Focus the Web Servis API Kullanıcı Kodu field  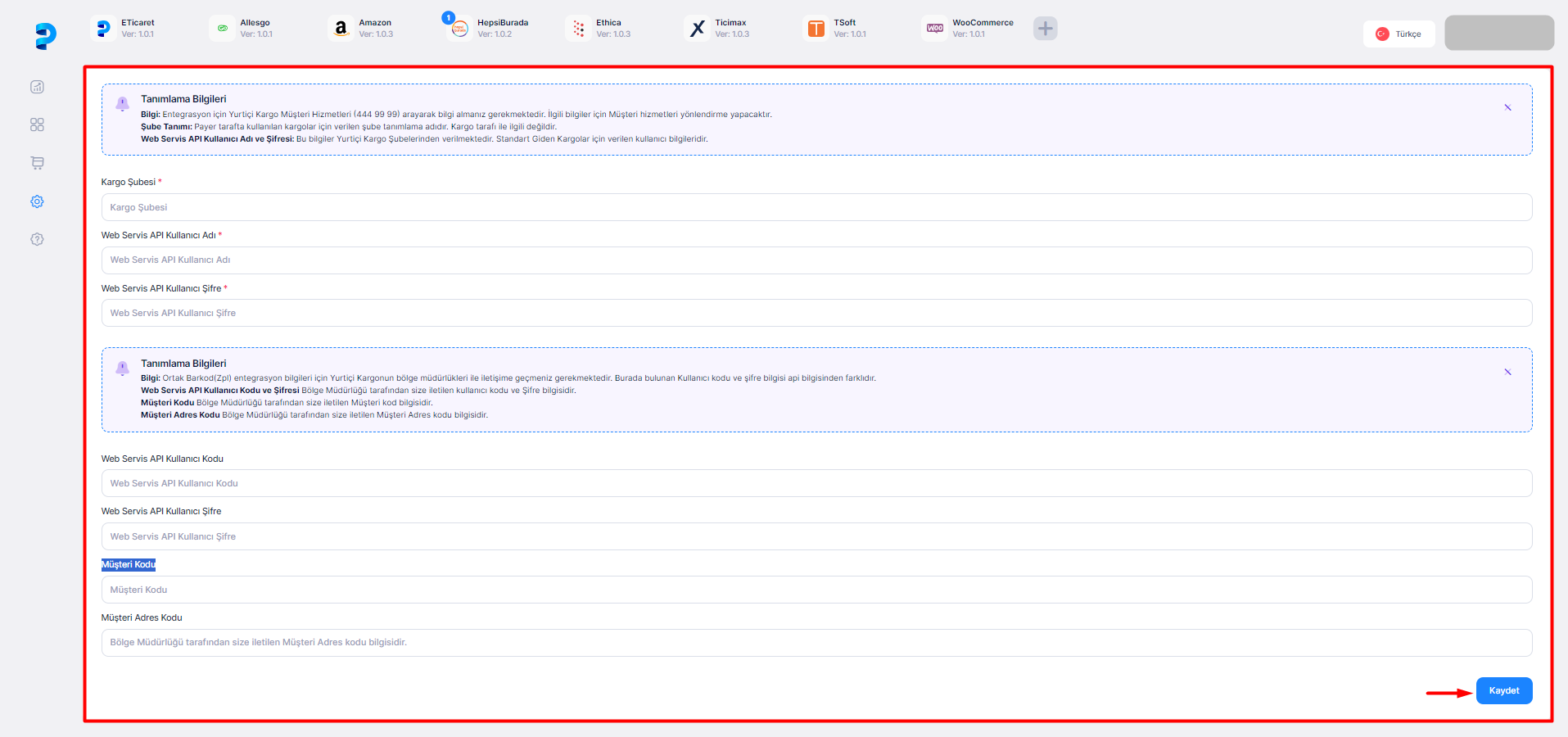(816, 483)
